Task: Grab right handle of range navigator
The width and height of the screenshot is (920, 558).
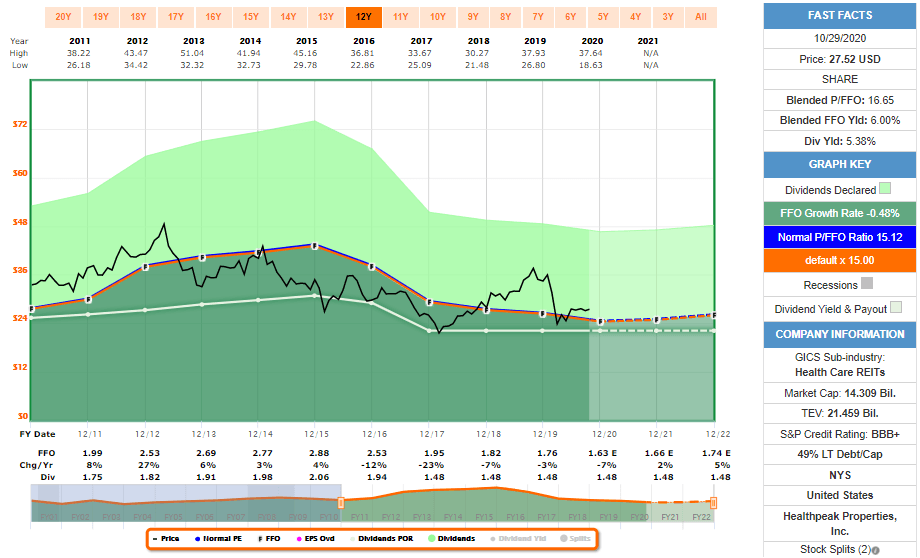Action: (713, 503)
